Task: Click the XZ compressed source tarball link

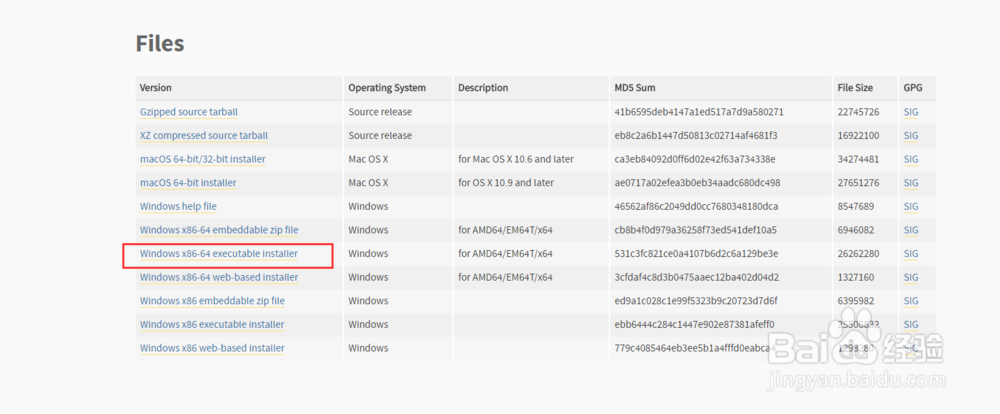Action: coord(204,135)
